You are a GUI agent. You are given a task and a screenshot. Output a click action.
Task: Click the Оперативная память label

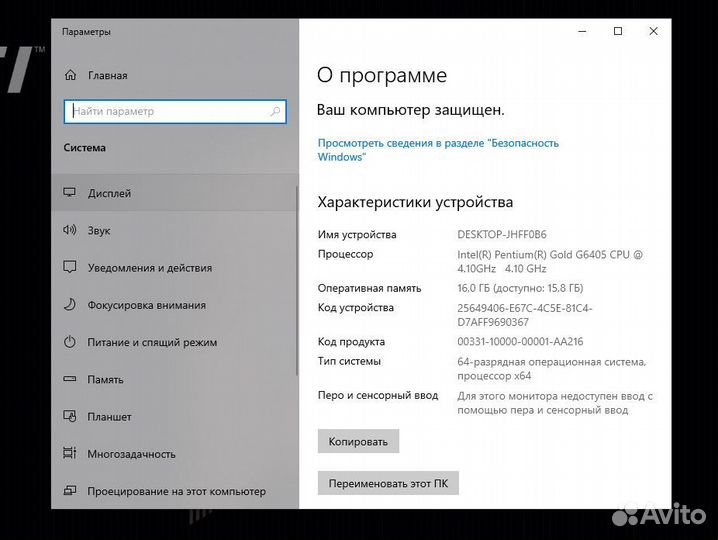pyautogui.click(x=370, y=288)
